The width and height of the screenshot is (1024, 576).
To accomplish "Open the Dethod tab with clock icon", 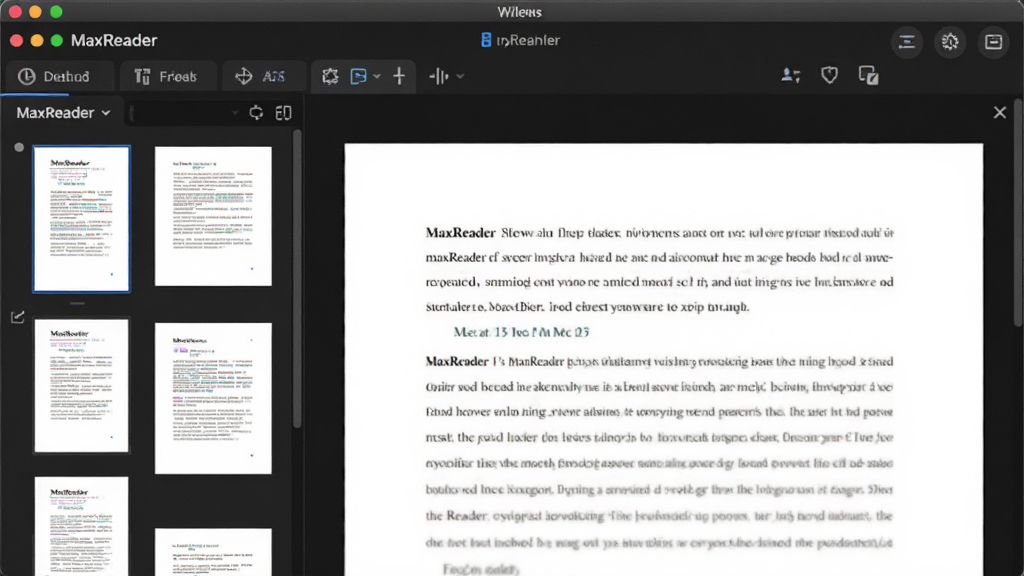I will [59, 76].
